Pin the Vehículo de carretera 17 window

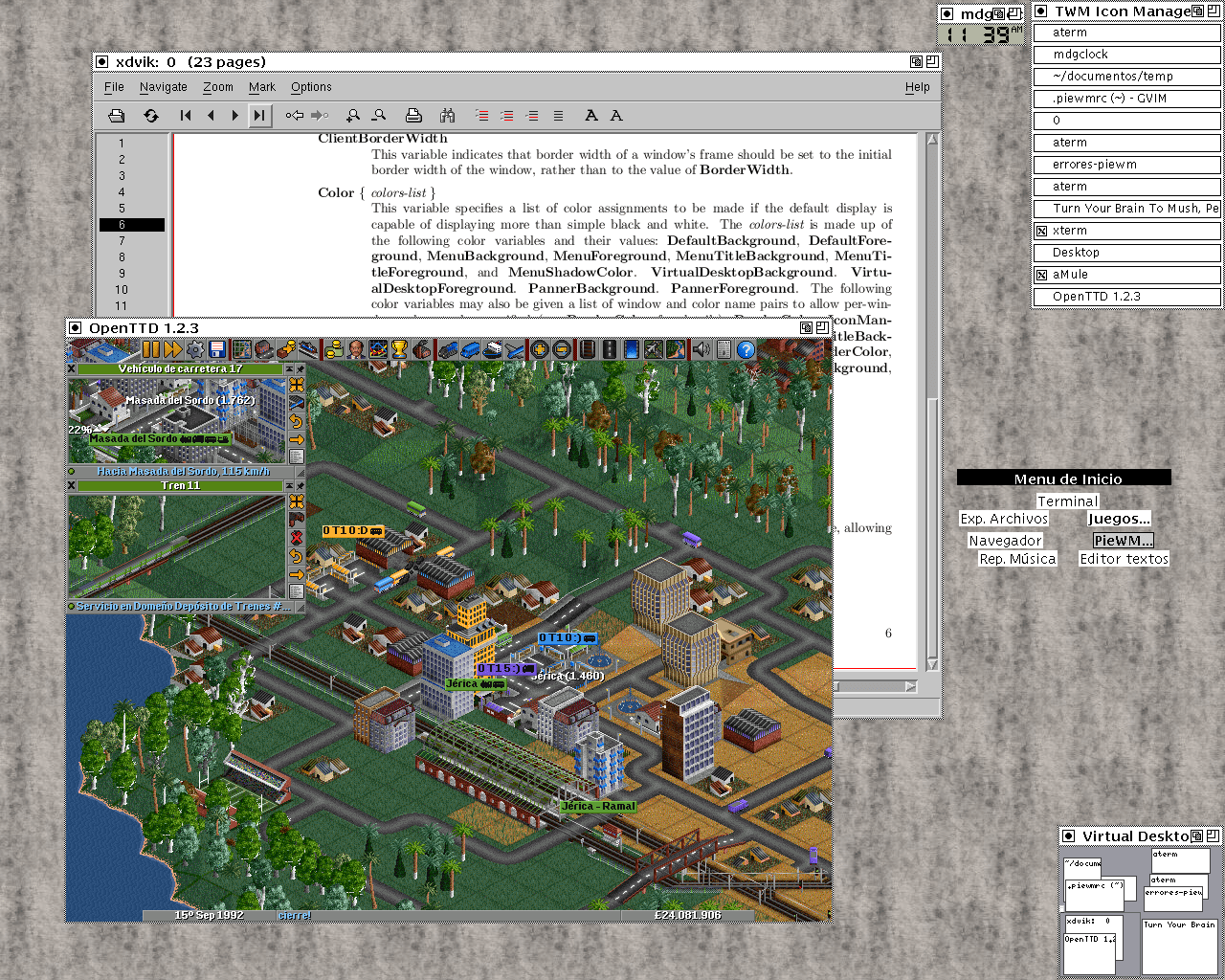pos(300,368)
